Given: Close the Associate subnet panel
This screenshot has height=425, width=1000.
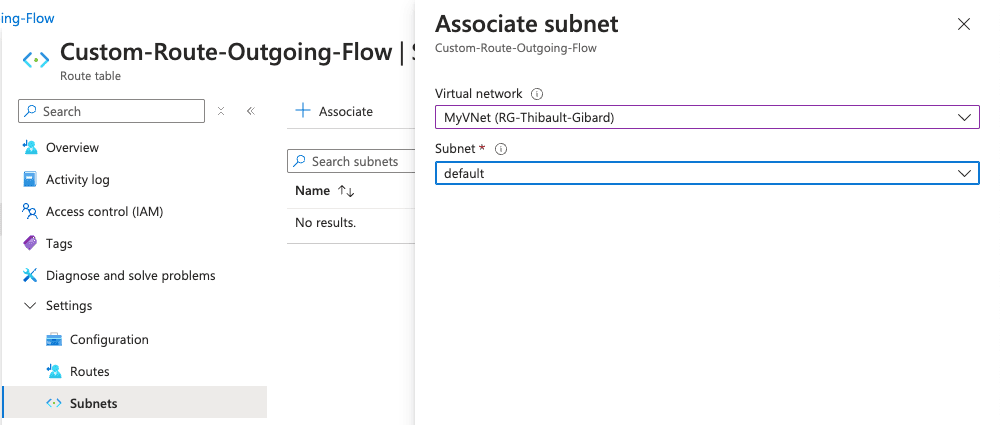Looking at the screenshot, I should pos(964,24).
